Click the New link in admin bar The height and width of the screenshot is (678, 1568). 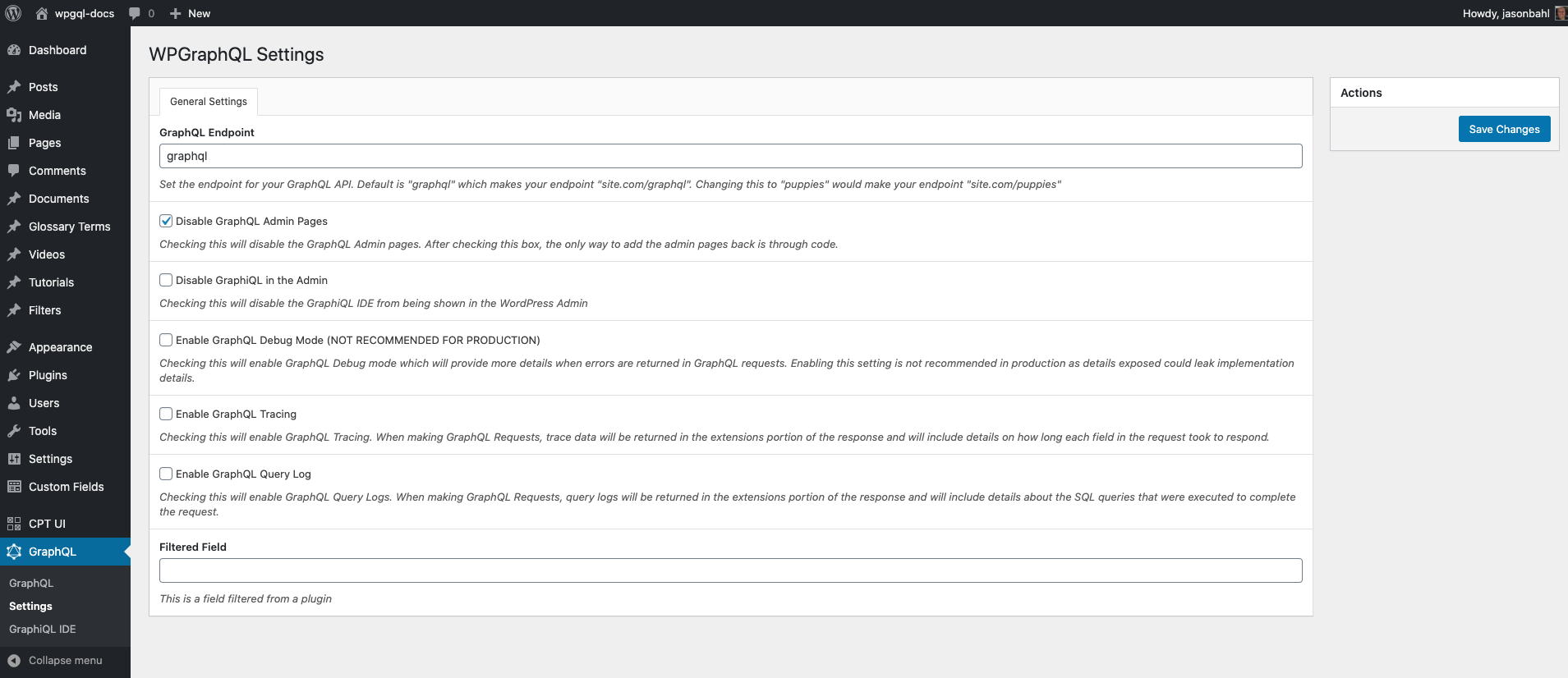(199, 13)
